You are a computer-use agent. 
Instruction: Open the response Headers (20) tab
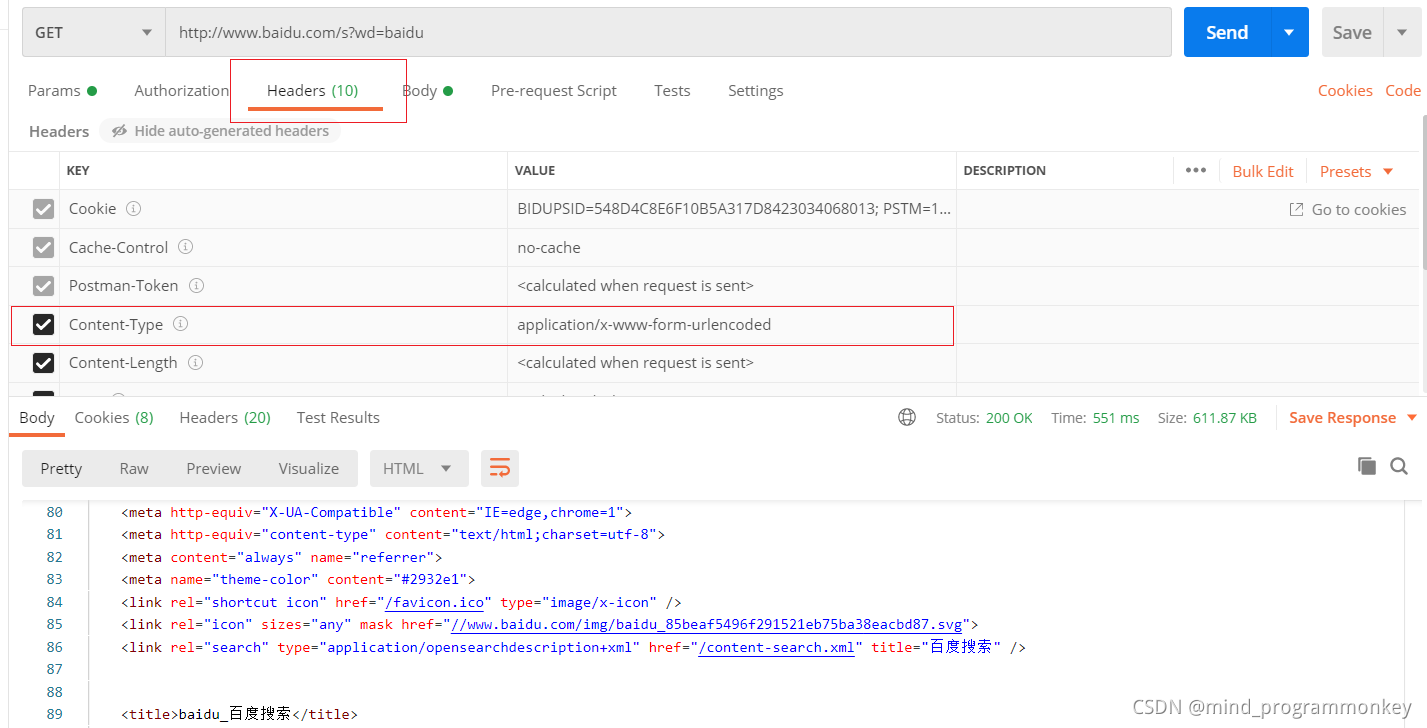[225, 418]
